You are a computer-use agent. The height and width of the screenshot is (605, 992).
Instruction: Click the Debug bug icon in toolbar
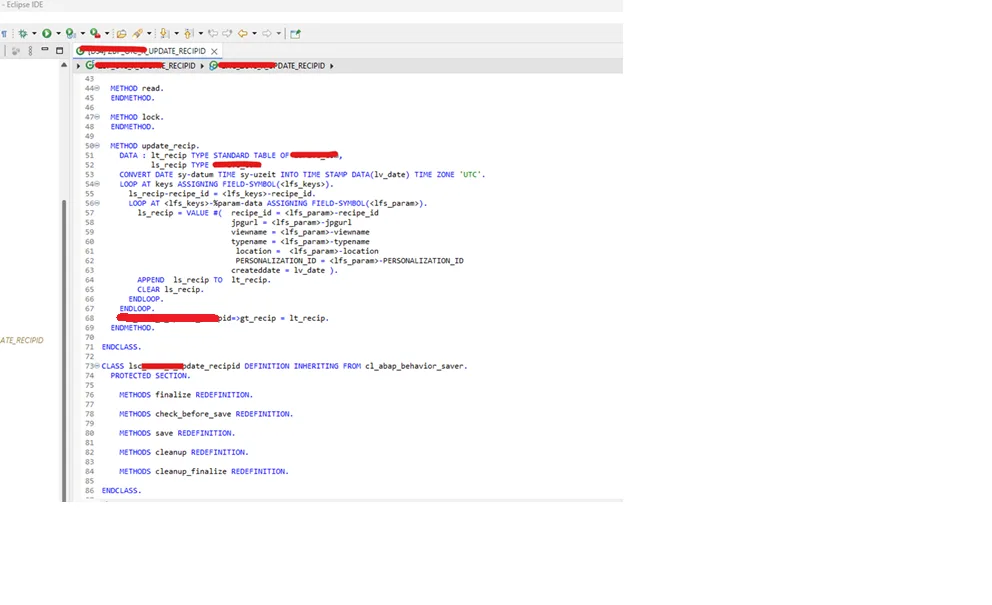pos(23,34)
